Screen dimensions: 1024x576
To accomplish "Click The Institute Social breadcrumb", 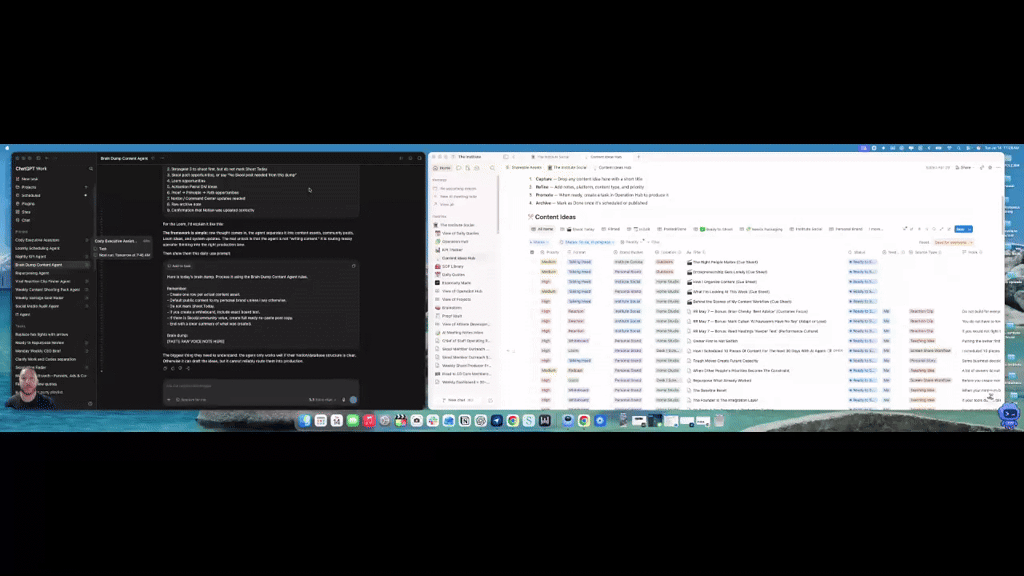I will [567, 168].
